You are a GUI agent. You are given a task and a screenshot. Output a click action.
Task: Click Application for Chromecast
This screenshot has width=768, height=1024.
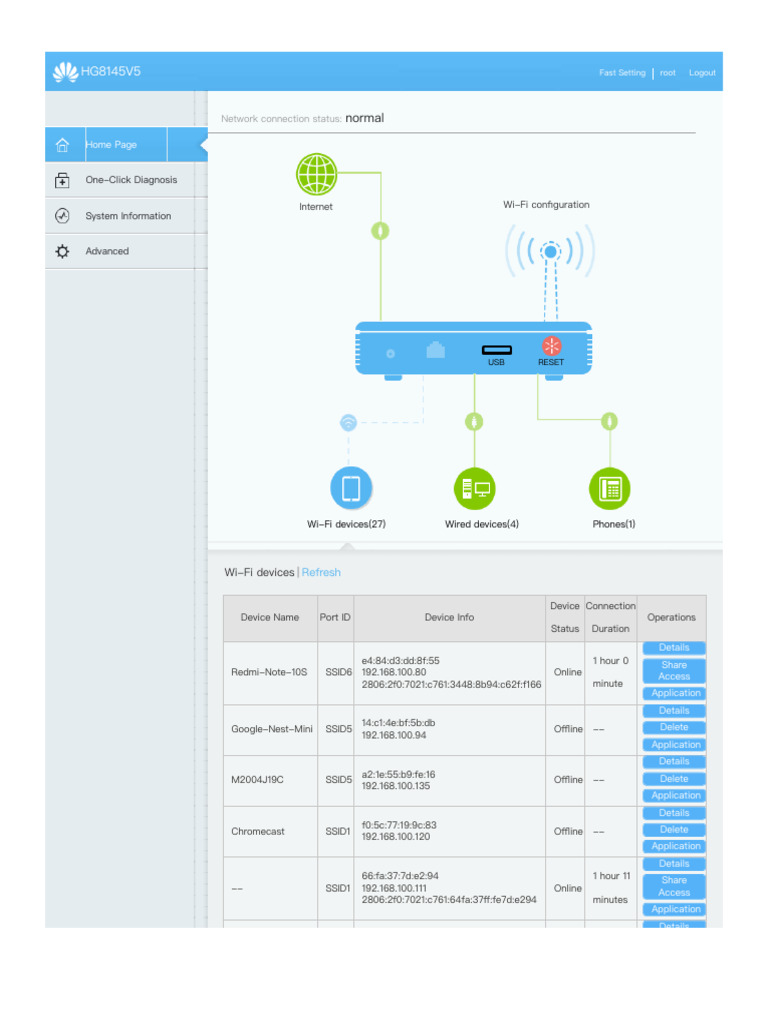674,846
